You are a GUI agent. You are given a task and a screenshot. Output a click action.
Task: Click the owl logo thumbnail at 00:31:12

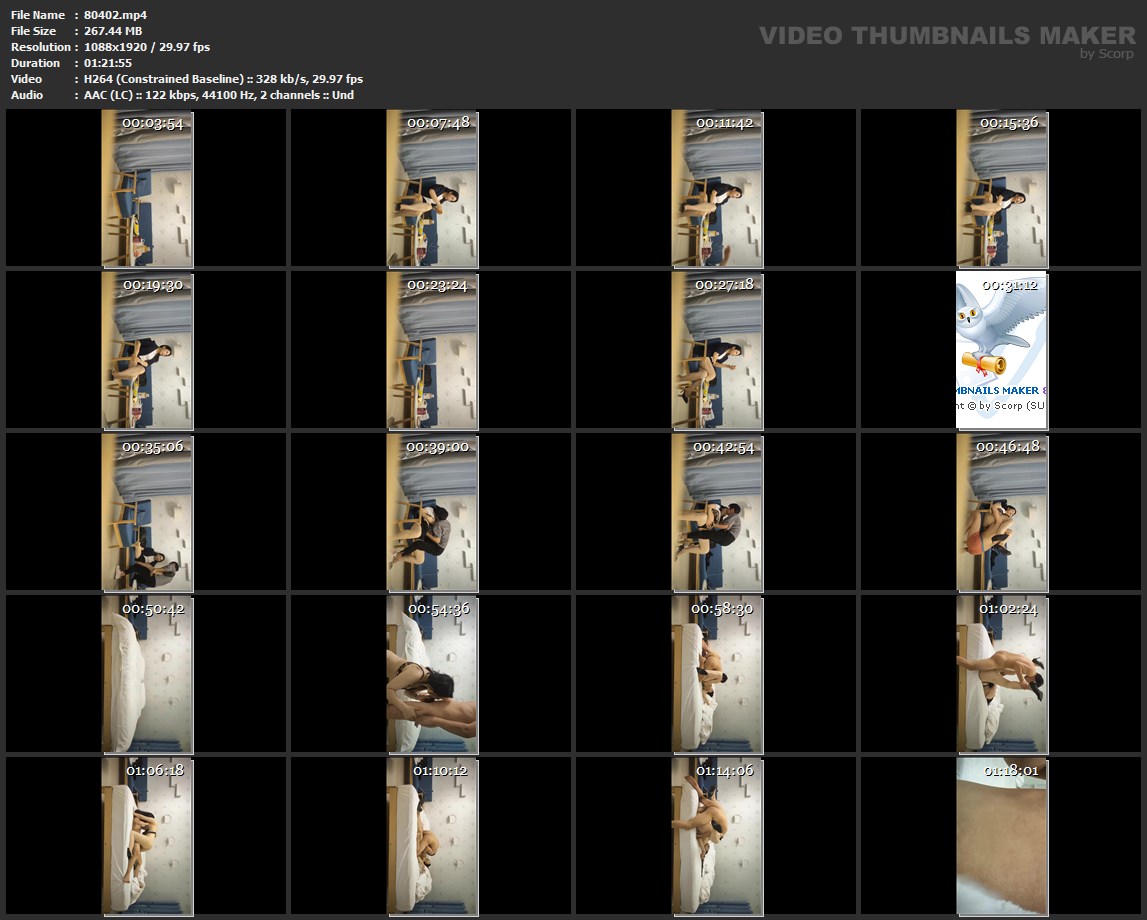tap(1001, 350)
